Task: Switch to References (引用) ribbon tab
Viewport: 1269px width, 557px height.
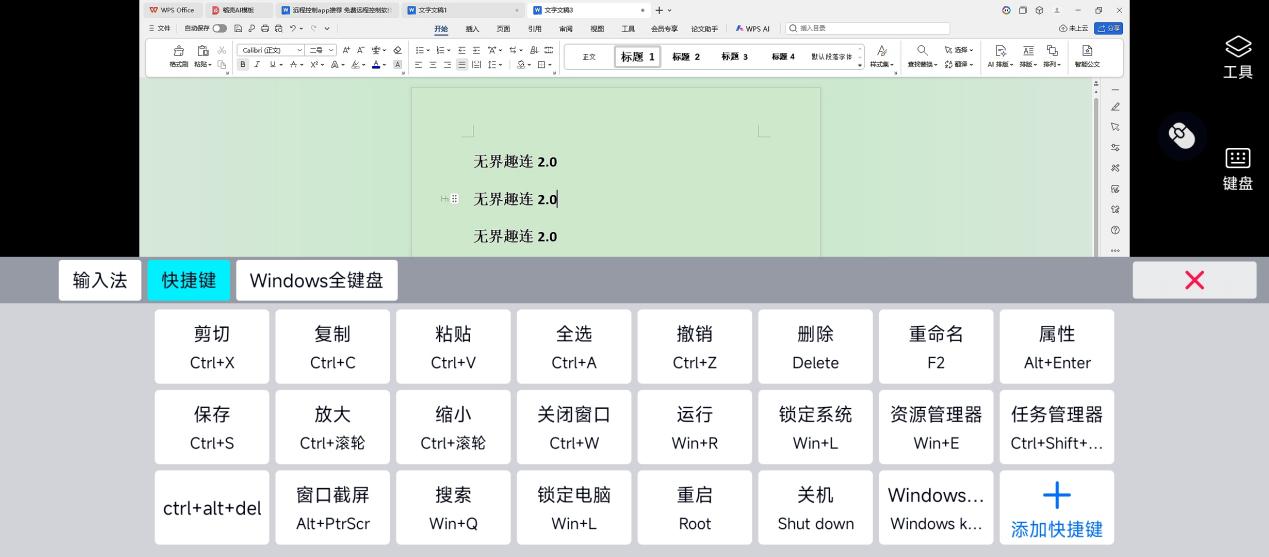Action: coord(535,29)
